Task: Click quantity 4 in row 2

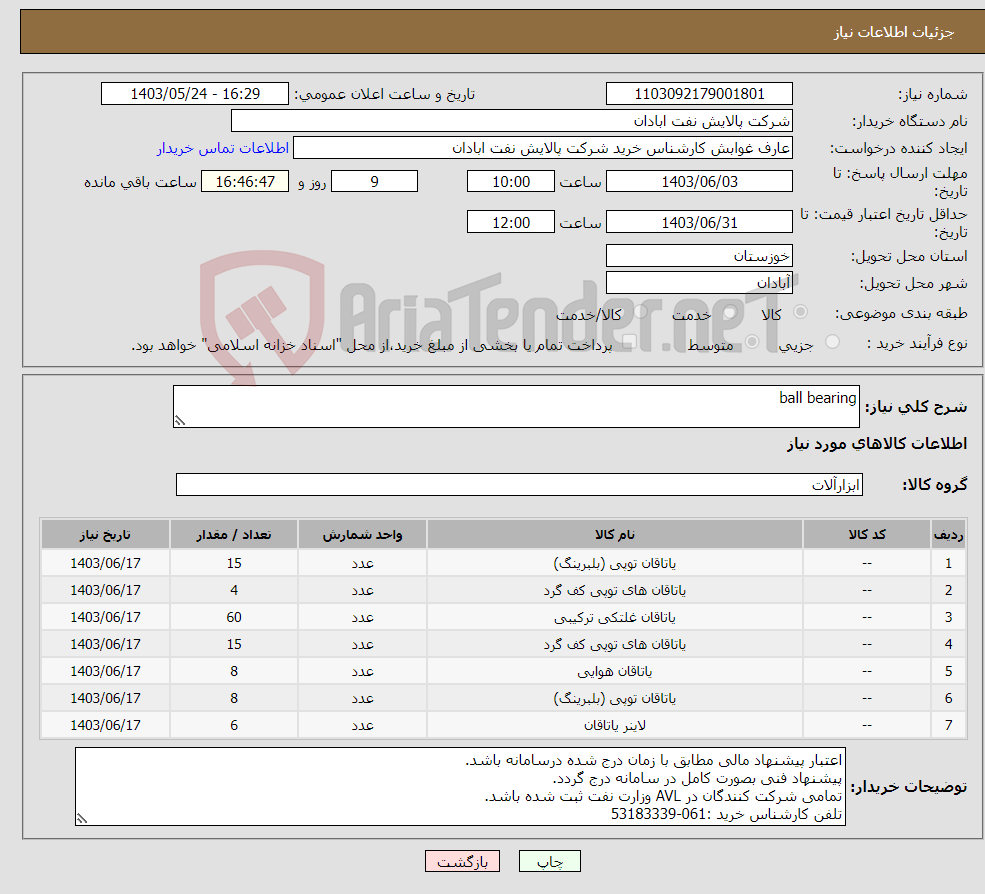Action: pos(234,590)
